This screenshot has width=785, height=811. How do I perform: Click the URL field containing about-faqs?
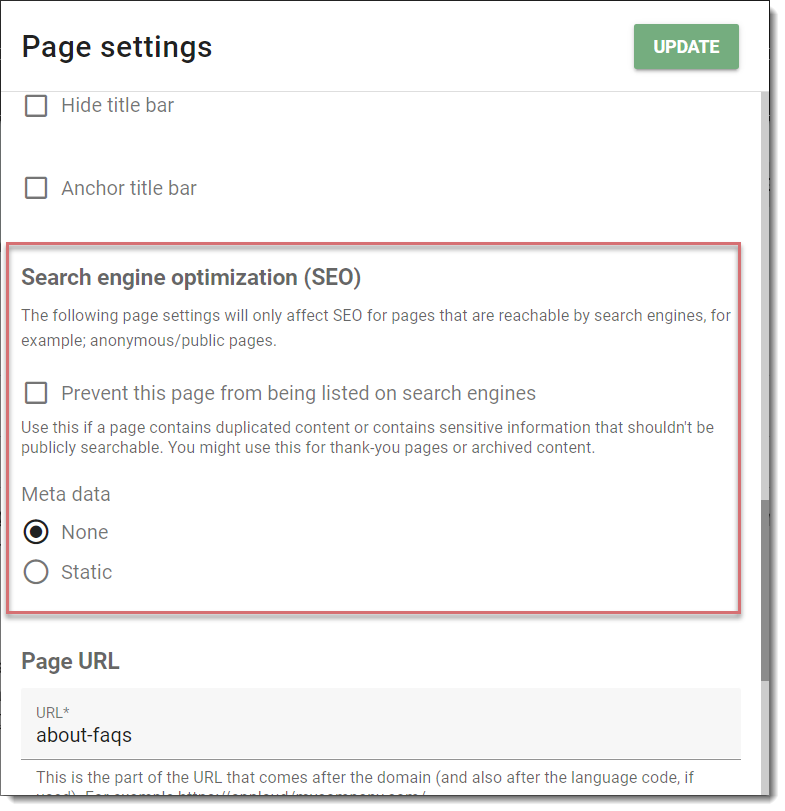point(381,724)
